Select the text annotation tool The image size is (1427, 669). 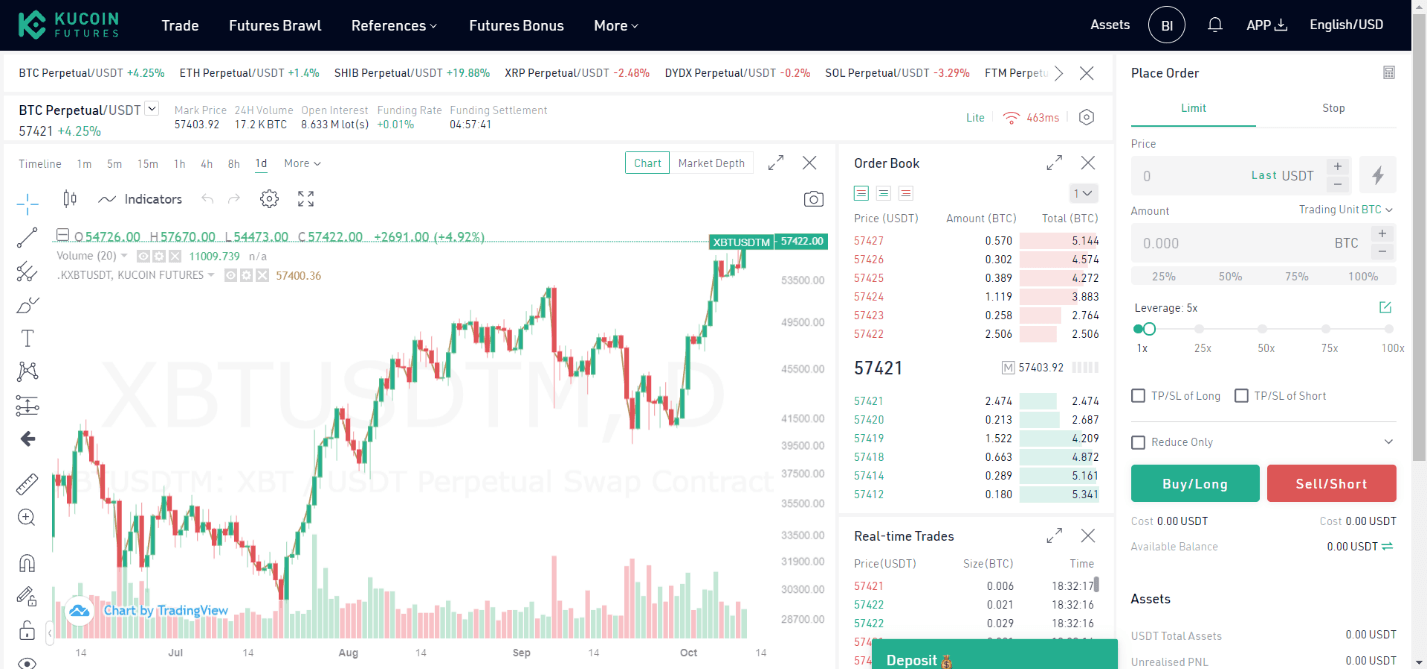click(27, 338)
